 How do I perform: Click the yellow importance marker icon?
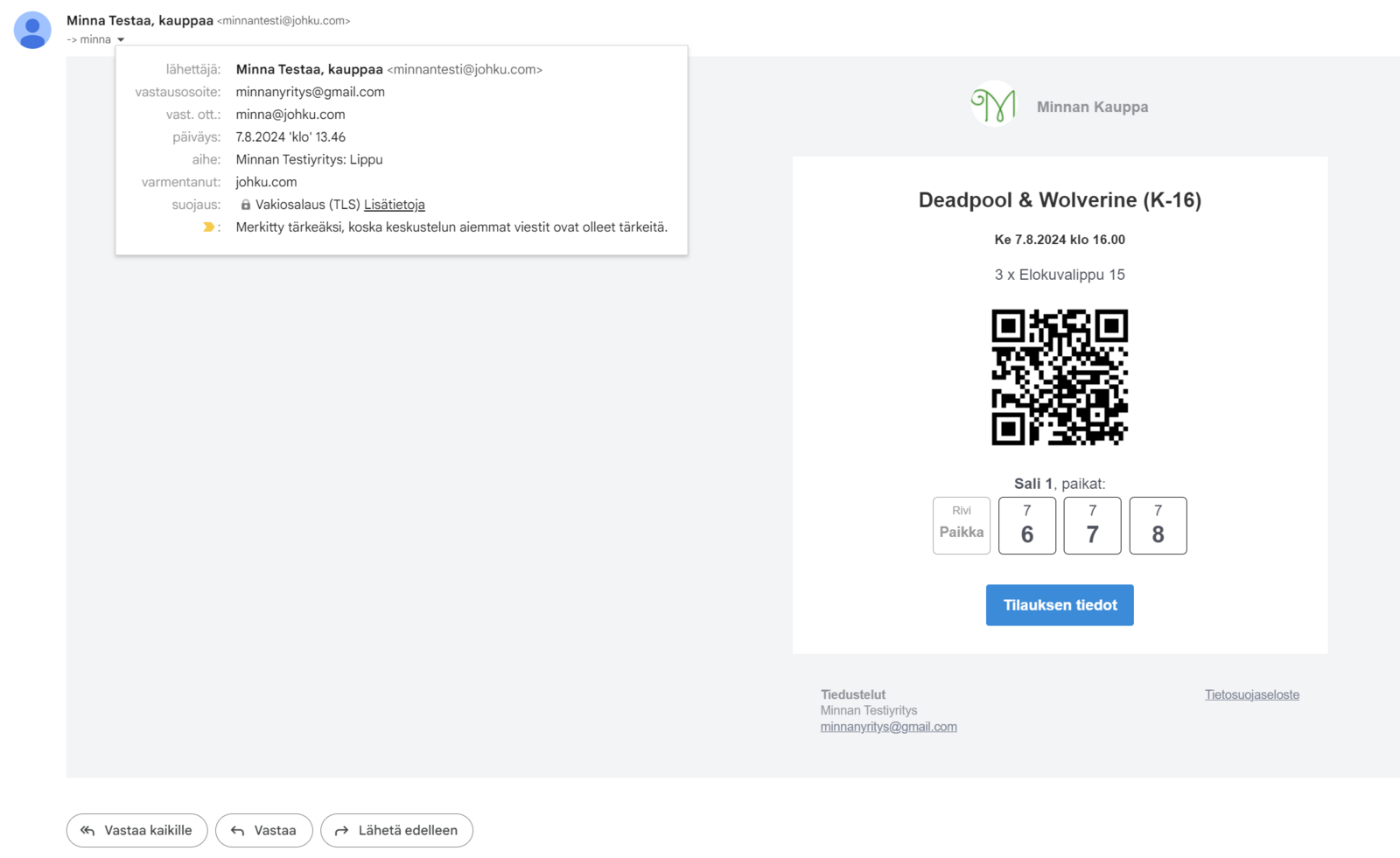tap(208, 227)
